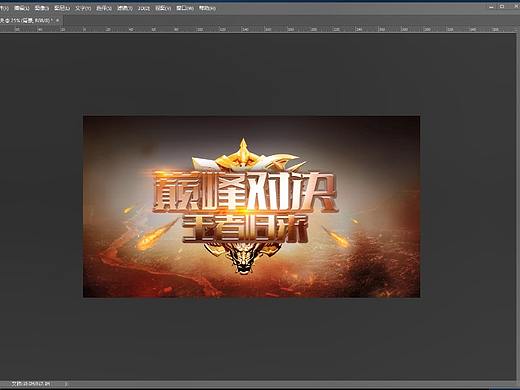Open the 选择 (Select) menu

click(104, 8)
